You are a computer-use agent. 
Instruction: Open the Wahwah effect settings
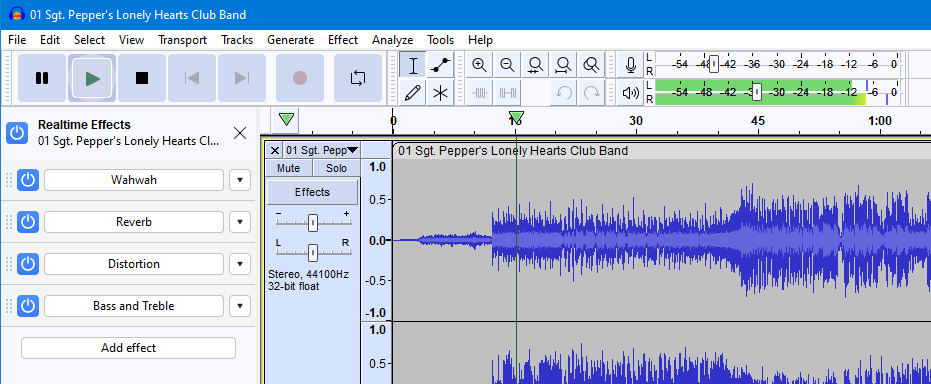point(134,180)
